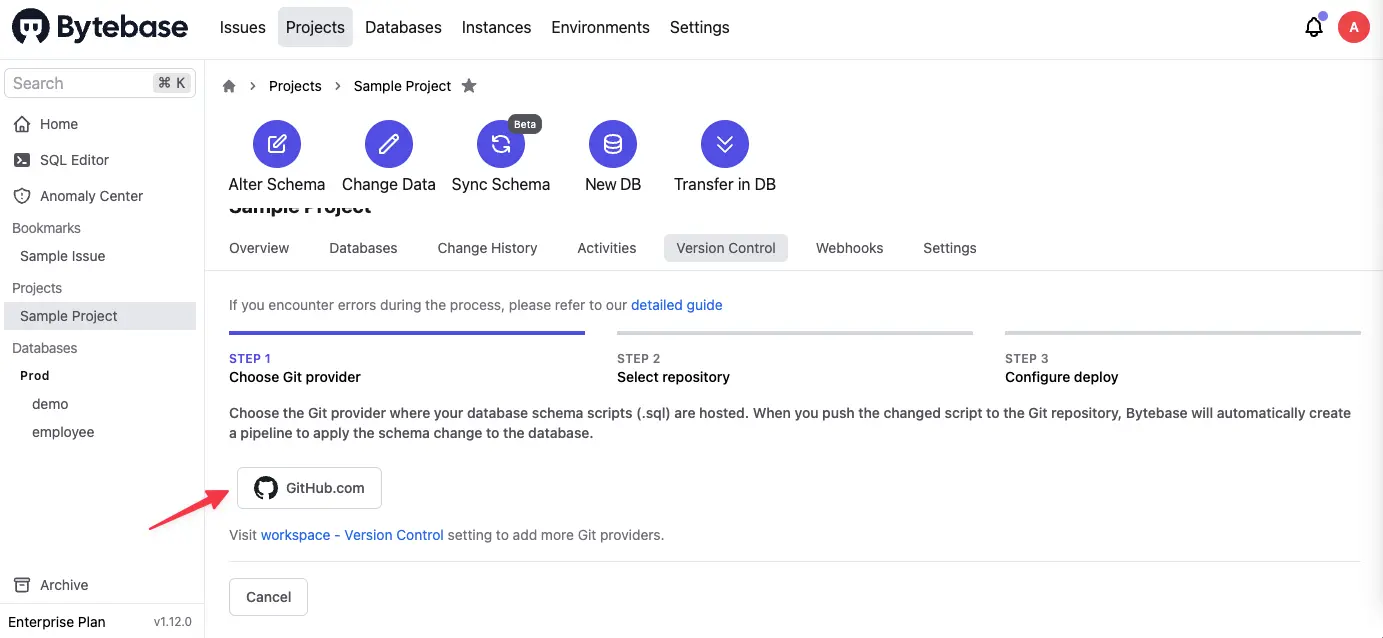Switch to the Change History tab

coord(487,247)
